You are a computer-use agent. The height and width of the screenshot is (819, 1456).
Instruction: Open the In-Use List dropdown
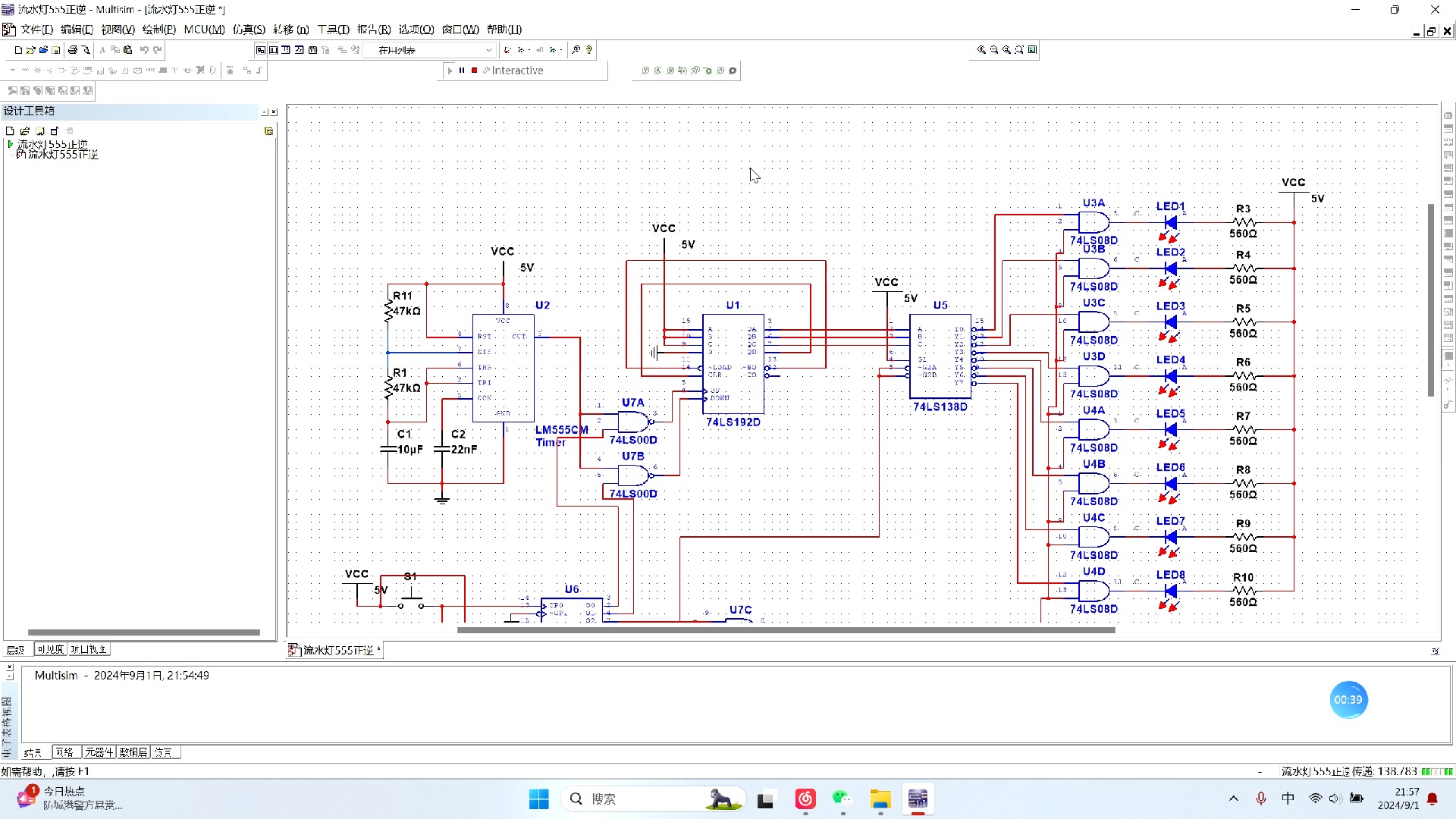(429, 50)
